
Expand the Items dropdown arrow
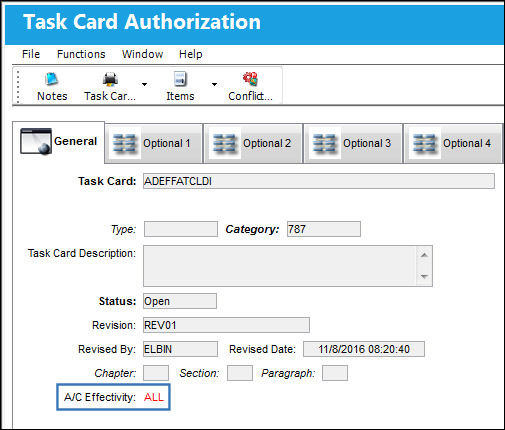[x=214, y=84]
